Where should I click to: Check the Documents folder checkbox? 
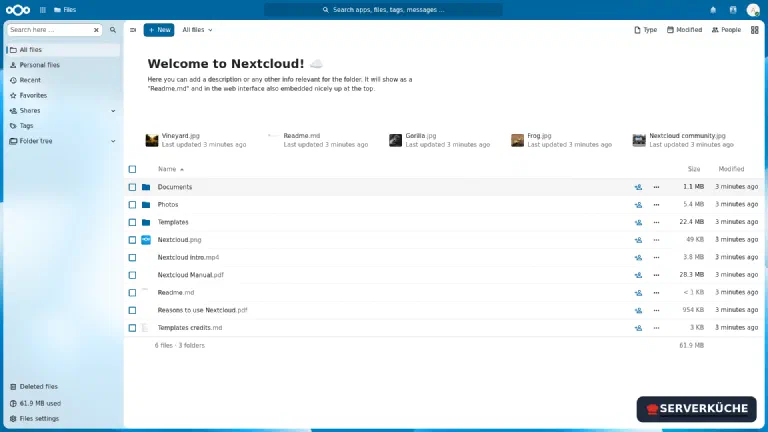point(132,187)
